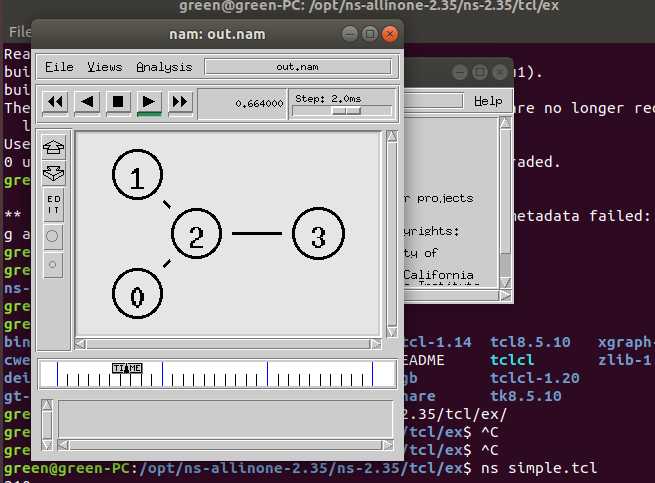The image size is (655, 483).
Task: Click the TIME marker on the timeline
Action: pos(127,368)
